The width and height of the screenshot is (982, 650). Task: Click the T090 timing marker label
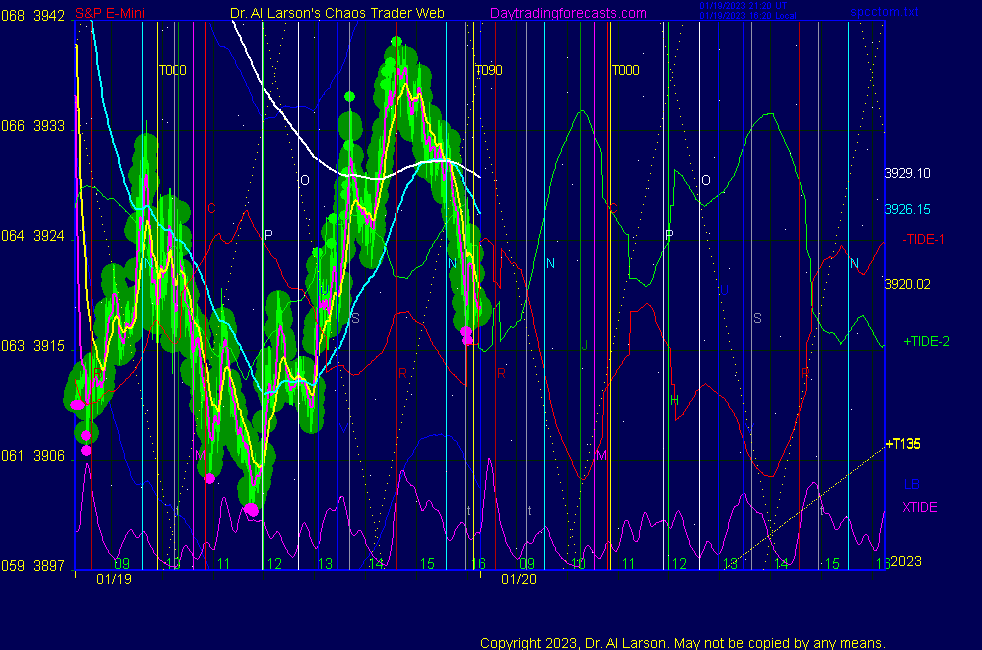[488, 70]
